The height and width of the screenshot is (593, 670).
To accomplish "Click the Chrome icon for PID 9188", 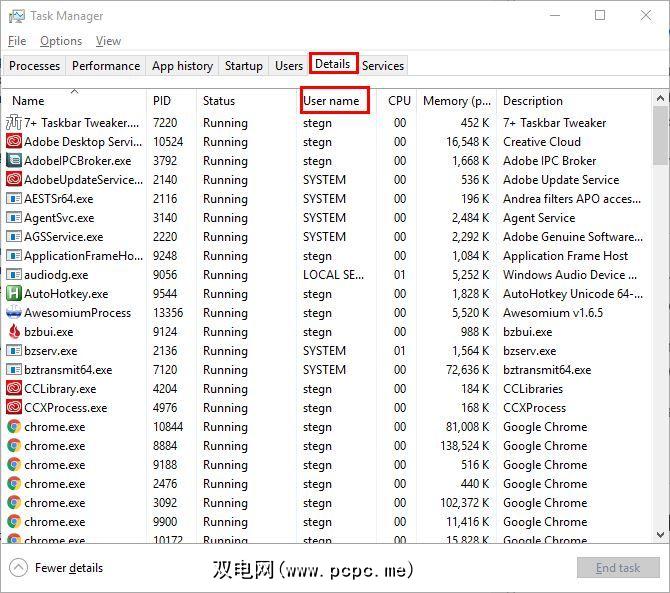I will coord(14,464).
